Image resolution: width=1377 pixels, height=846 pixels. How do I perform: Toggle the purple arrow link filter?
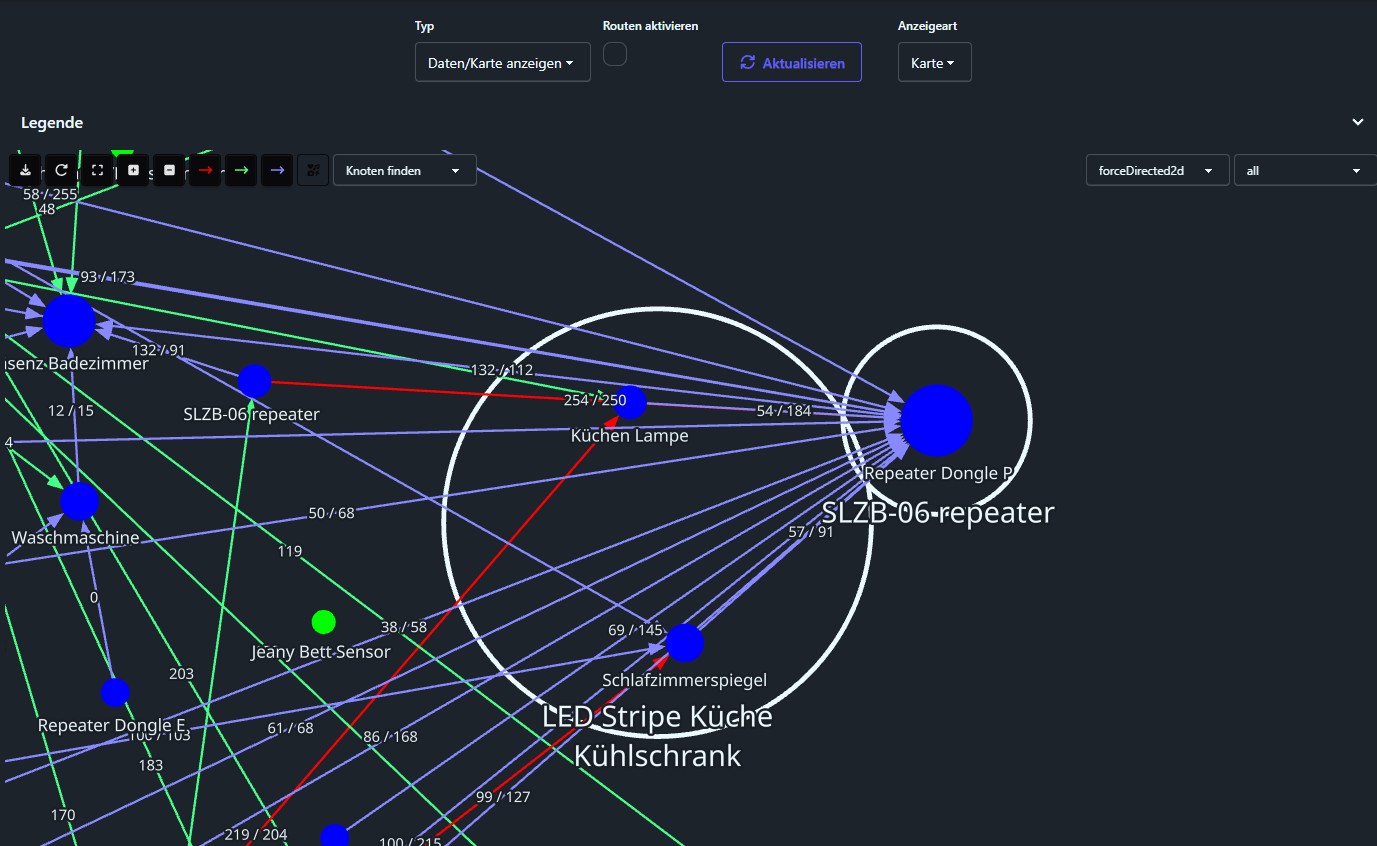coord(277,170)
